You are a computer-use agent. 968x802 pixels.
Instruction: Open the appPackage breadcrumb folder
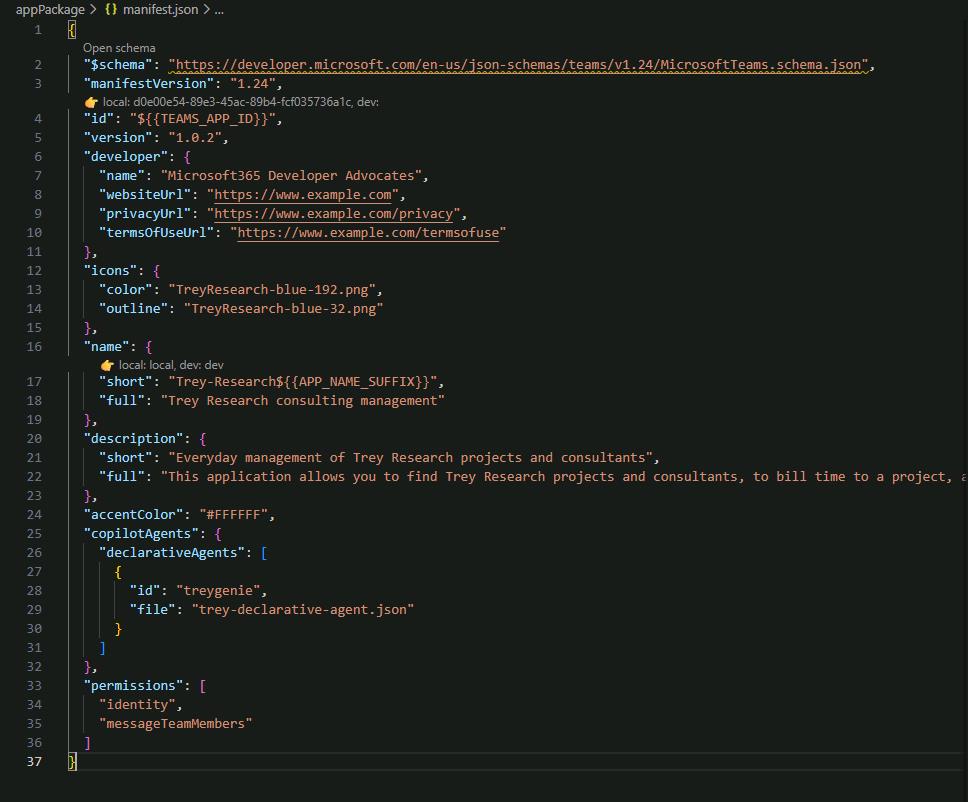click(x=50, y=9)
